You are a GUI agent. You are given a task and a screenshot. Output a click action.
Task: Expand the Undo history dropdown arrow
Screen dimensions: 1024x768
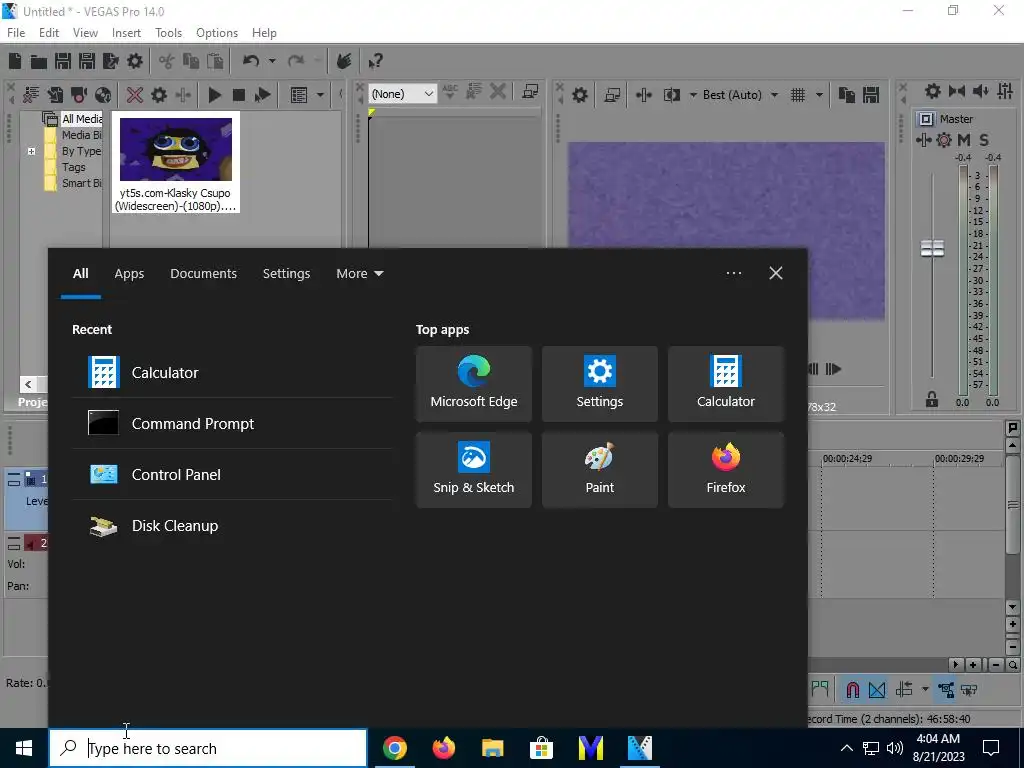tap(272, 61)
